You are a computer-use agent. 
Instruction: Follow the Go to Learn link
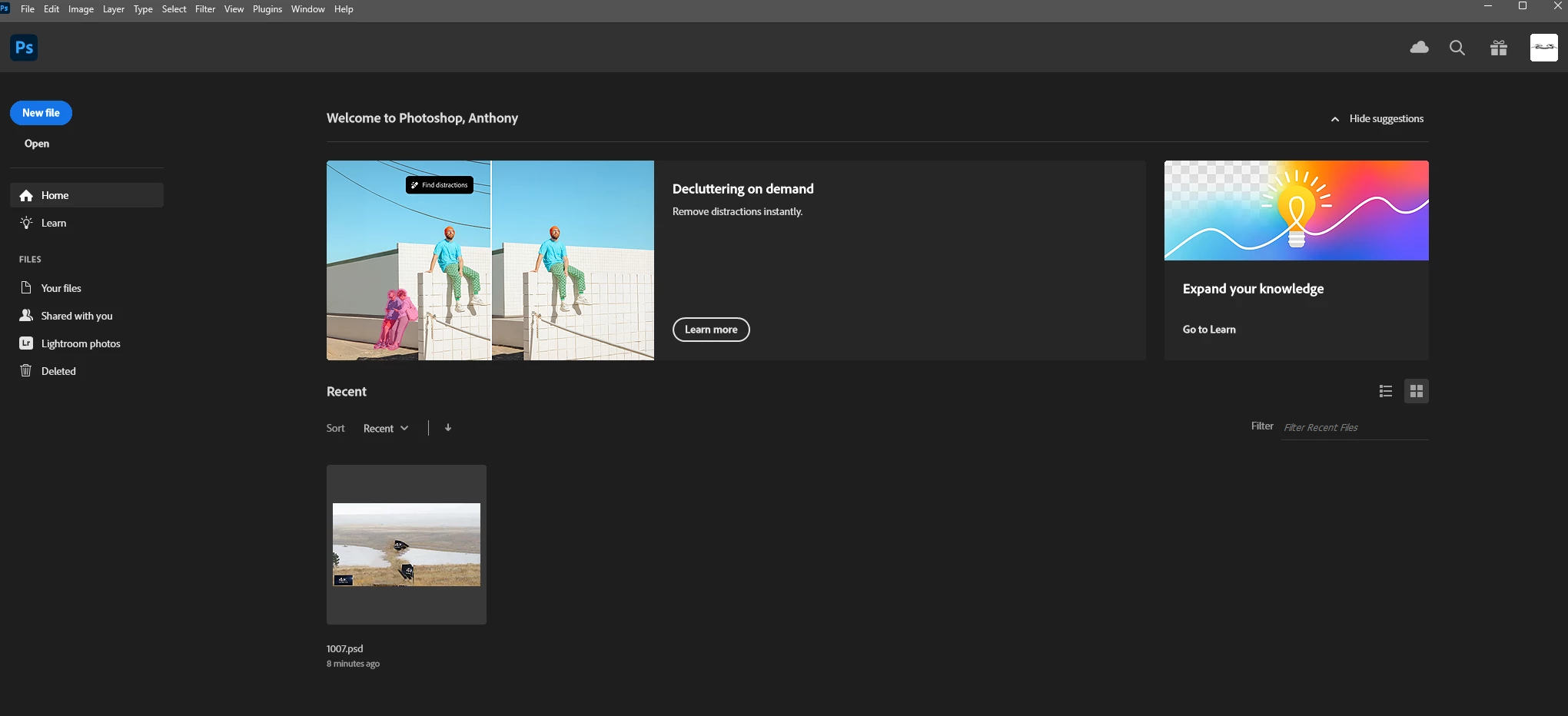pyautogui.click(x=1209, y=330)
